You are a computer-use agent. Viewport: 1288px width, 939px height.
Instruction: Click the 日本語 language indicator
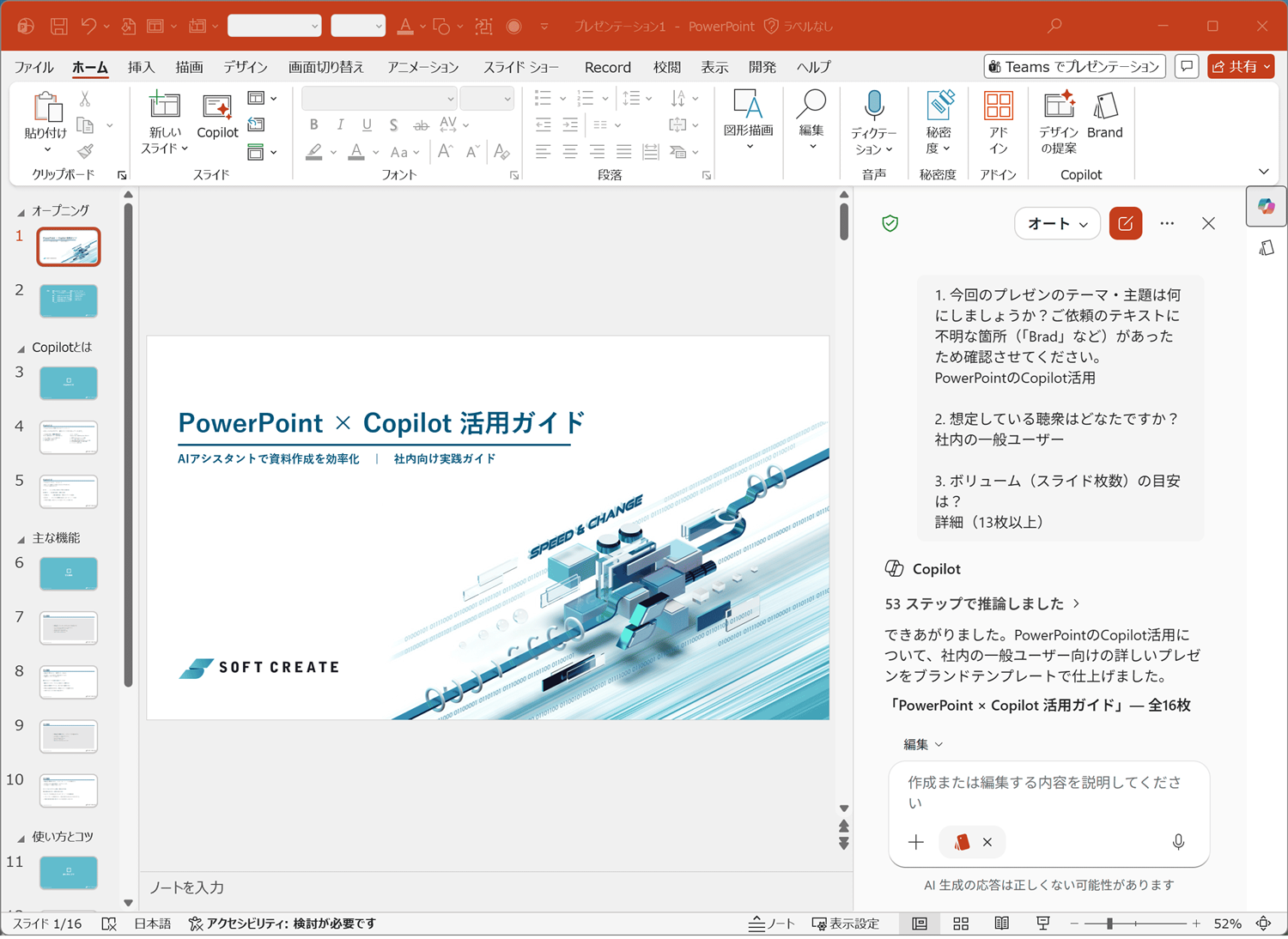[x=152, y=924]
